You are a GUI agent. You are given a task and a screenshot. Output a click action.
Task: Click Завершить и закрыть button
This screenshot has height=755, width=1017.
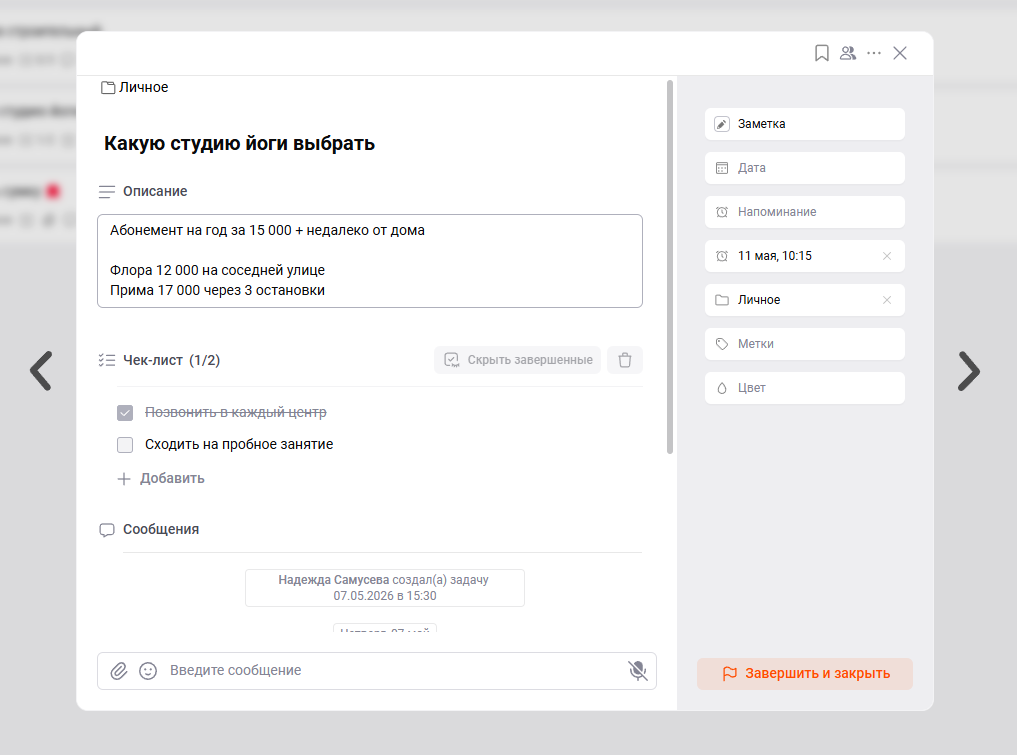click(805, 674)
